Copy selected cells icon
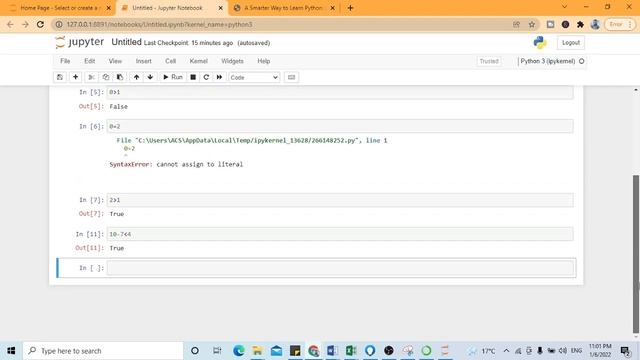The image size is (640, 360). 106,77
